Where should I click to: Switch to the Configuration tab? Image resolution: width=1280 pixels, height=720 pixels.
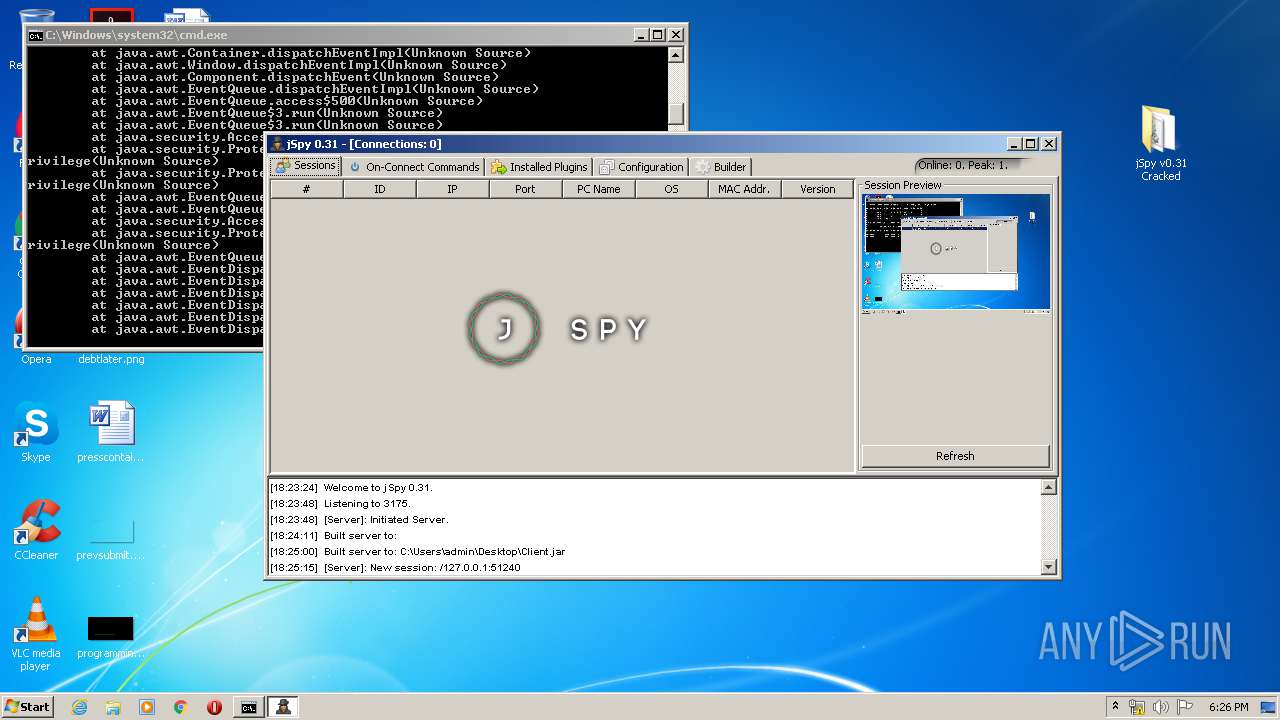641,167
